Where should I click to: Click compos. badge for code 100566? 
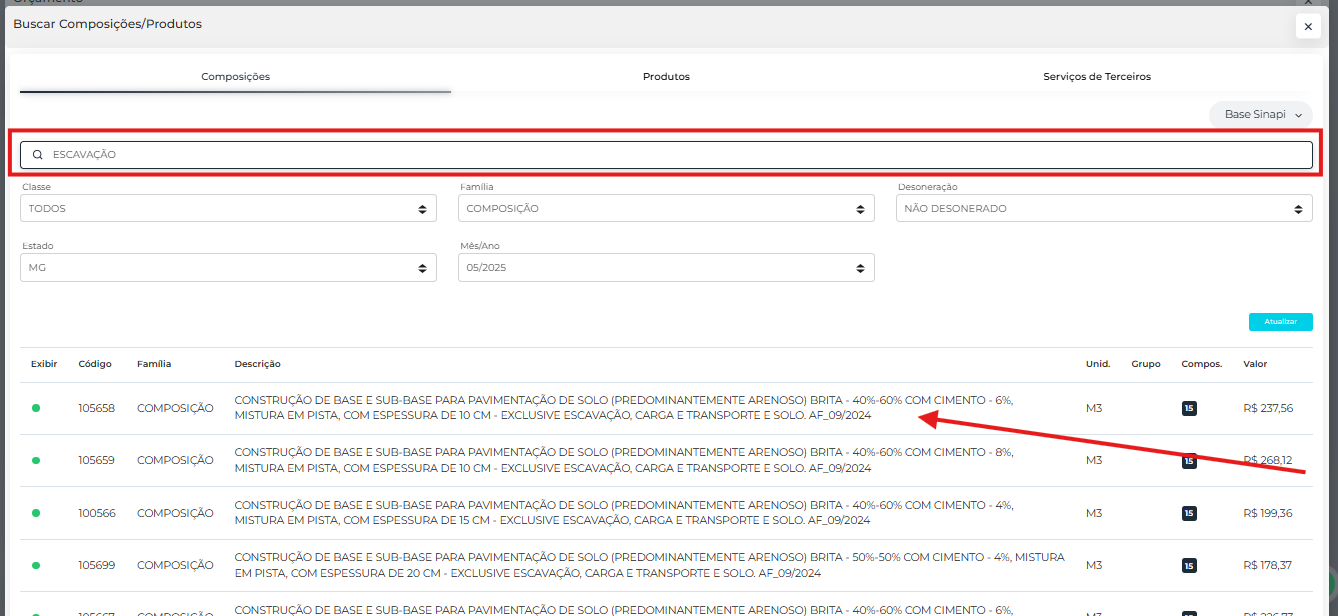(x=1189, y=513)
